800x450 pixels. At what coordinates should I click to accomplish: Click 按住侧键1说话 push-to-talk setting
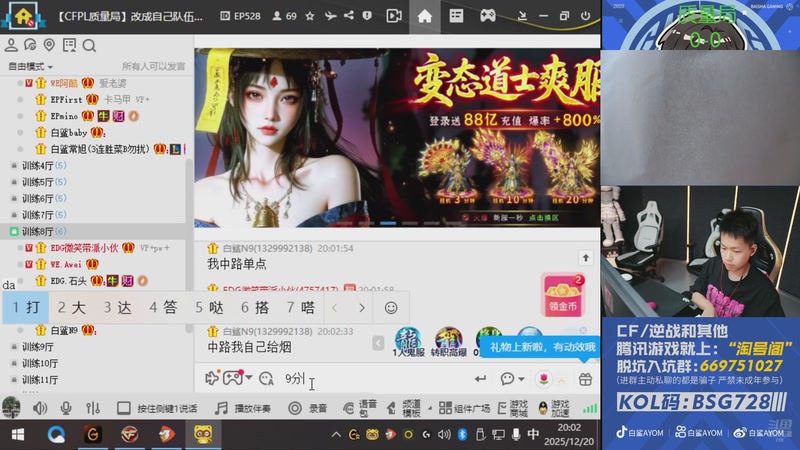click(x=157, y=408)
